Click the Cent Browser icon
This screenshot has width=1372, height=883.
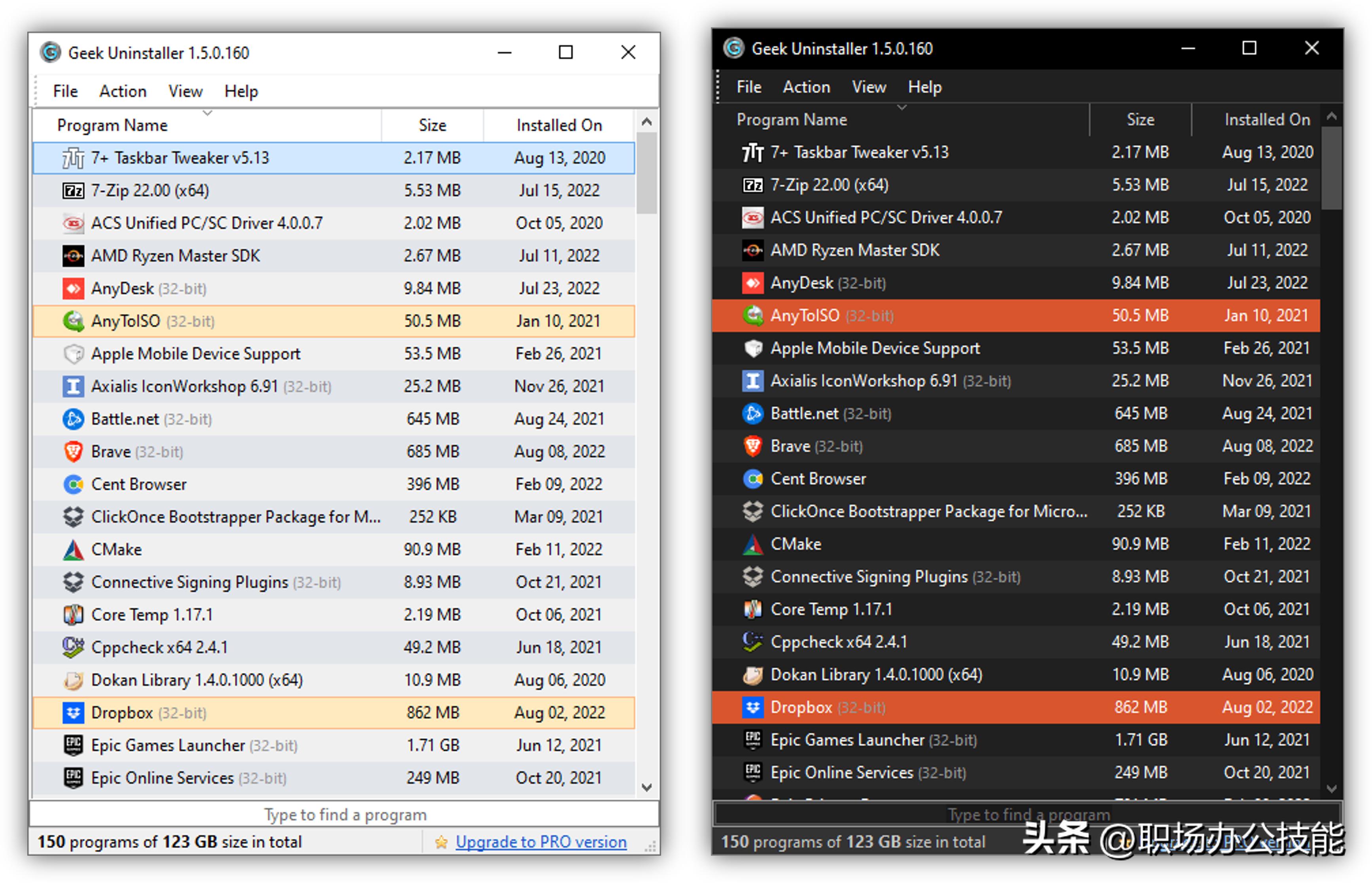73,484
